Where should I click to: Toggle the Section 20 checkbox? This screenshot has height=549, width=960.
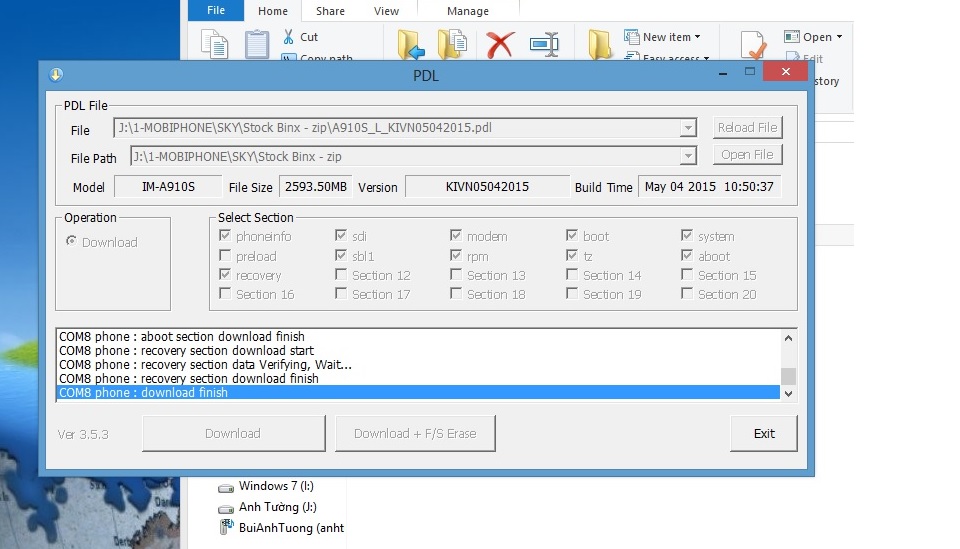tap(687, 294)
